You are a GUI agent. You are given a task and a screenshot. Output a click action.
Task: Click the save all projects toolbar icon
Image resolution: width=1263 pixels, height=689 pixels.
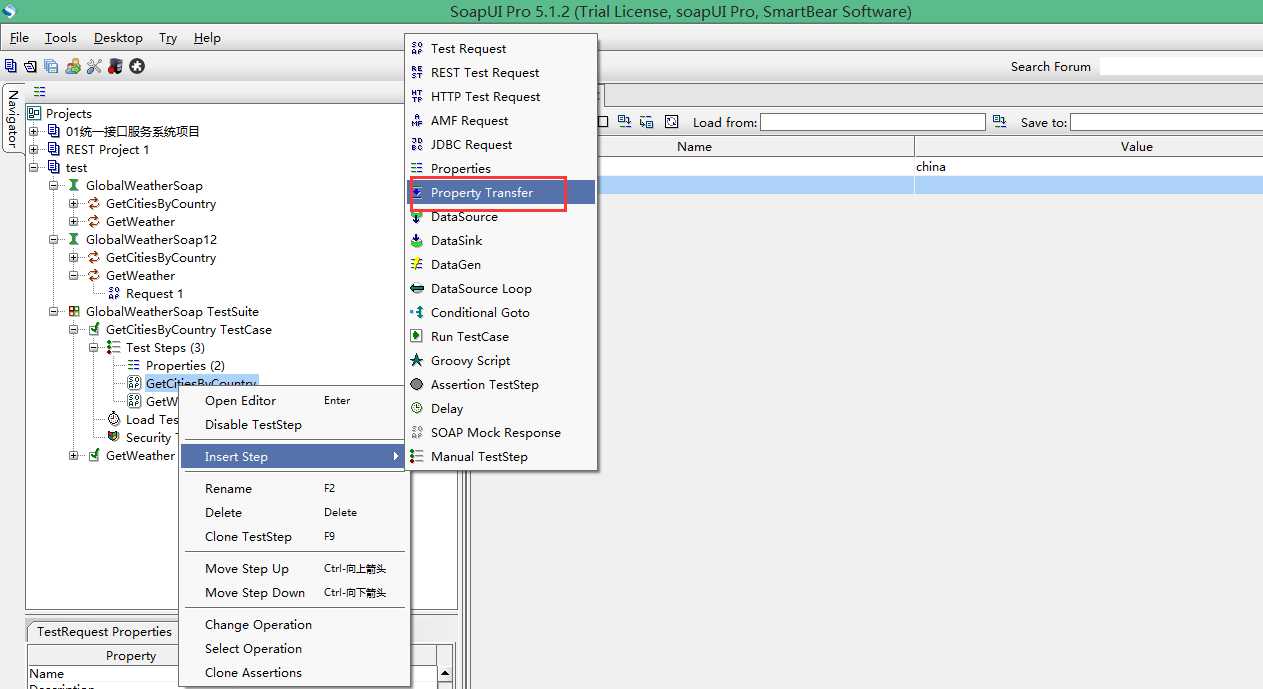tap(51, 66)
